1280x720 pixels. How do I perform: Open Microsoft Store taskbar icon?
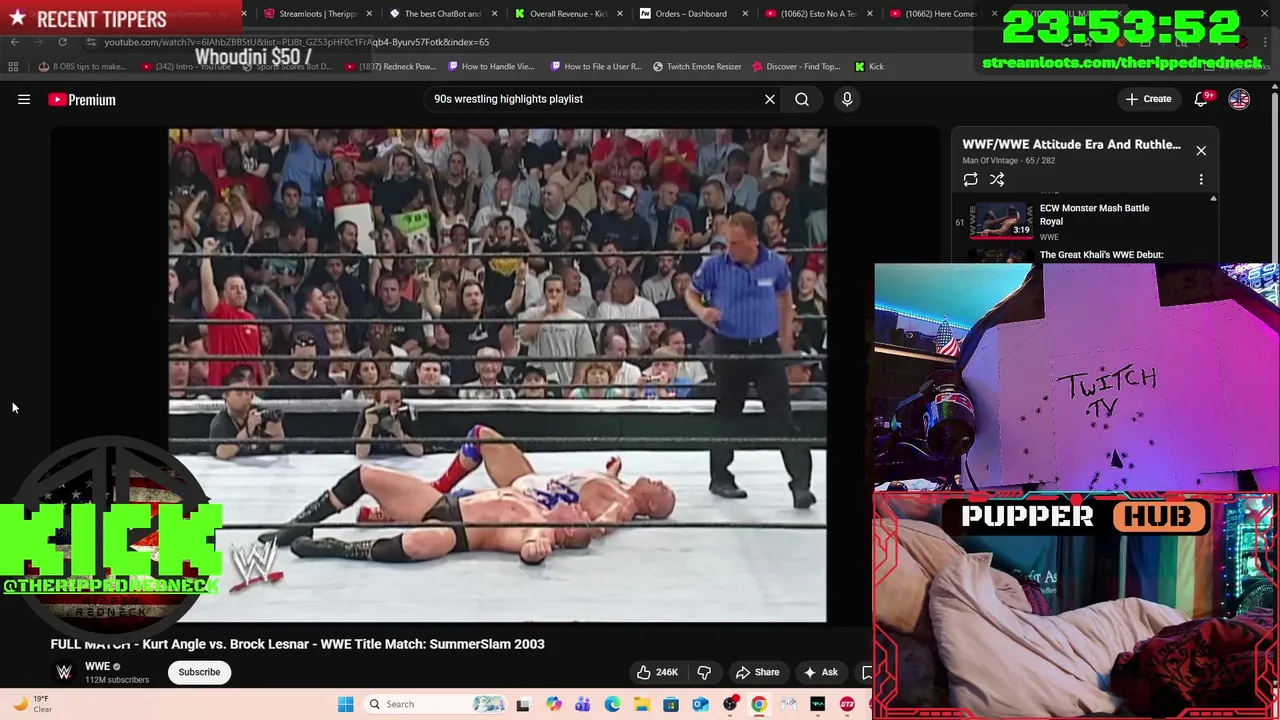671,704
